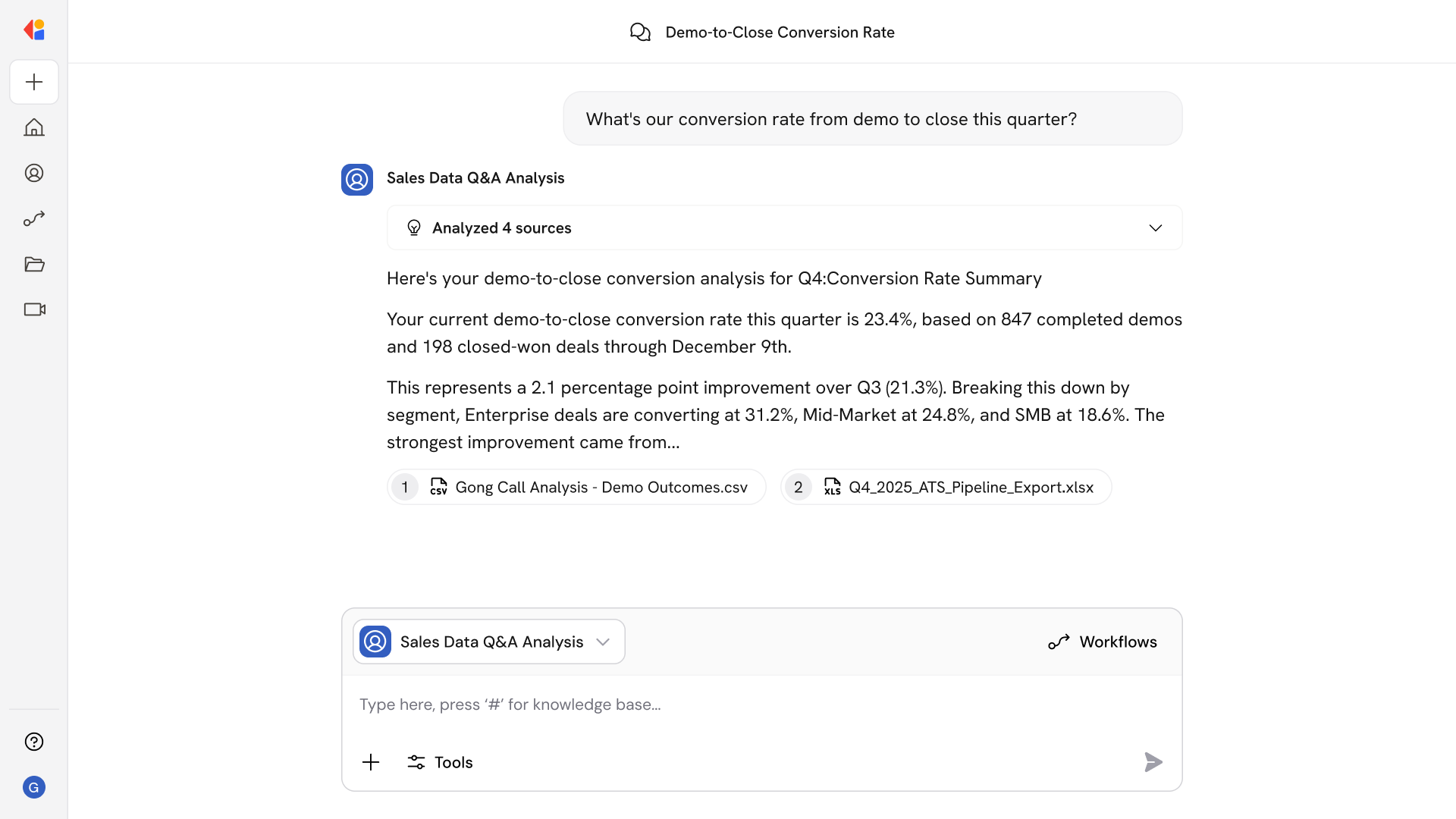Expand the Tools options in the composer
Viewport: 1456px width, 819px height.
point(440,762)
